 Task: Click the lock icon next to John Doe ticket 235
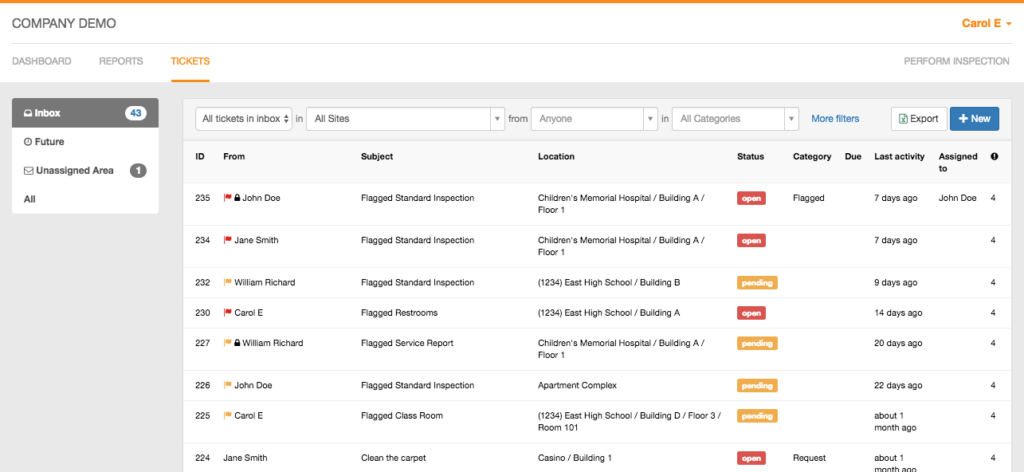pos(237,198)
